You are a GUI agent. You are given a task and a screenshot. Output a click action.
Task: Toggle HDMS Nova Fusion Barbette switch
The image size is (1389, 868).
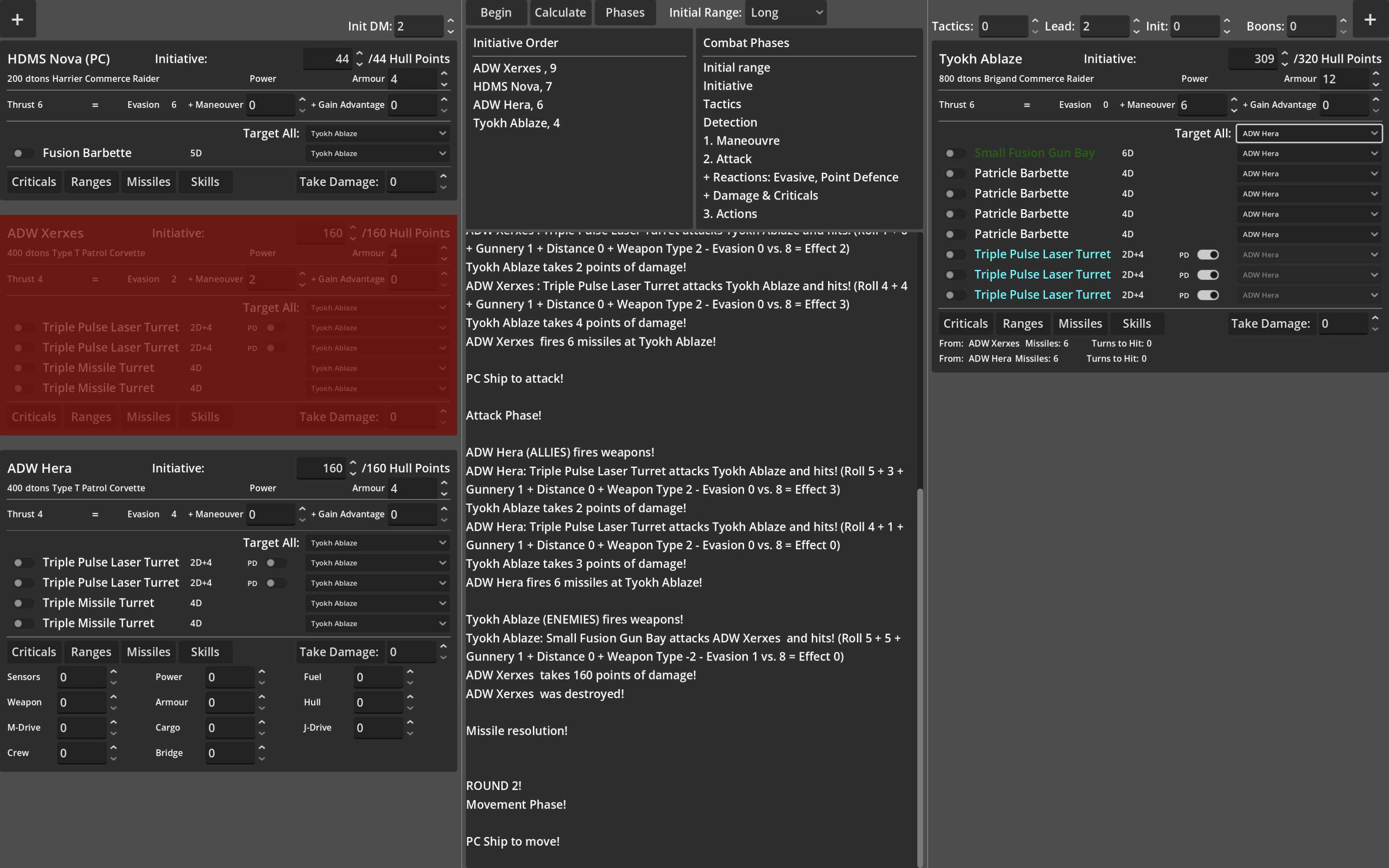point(23,153)
